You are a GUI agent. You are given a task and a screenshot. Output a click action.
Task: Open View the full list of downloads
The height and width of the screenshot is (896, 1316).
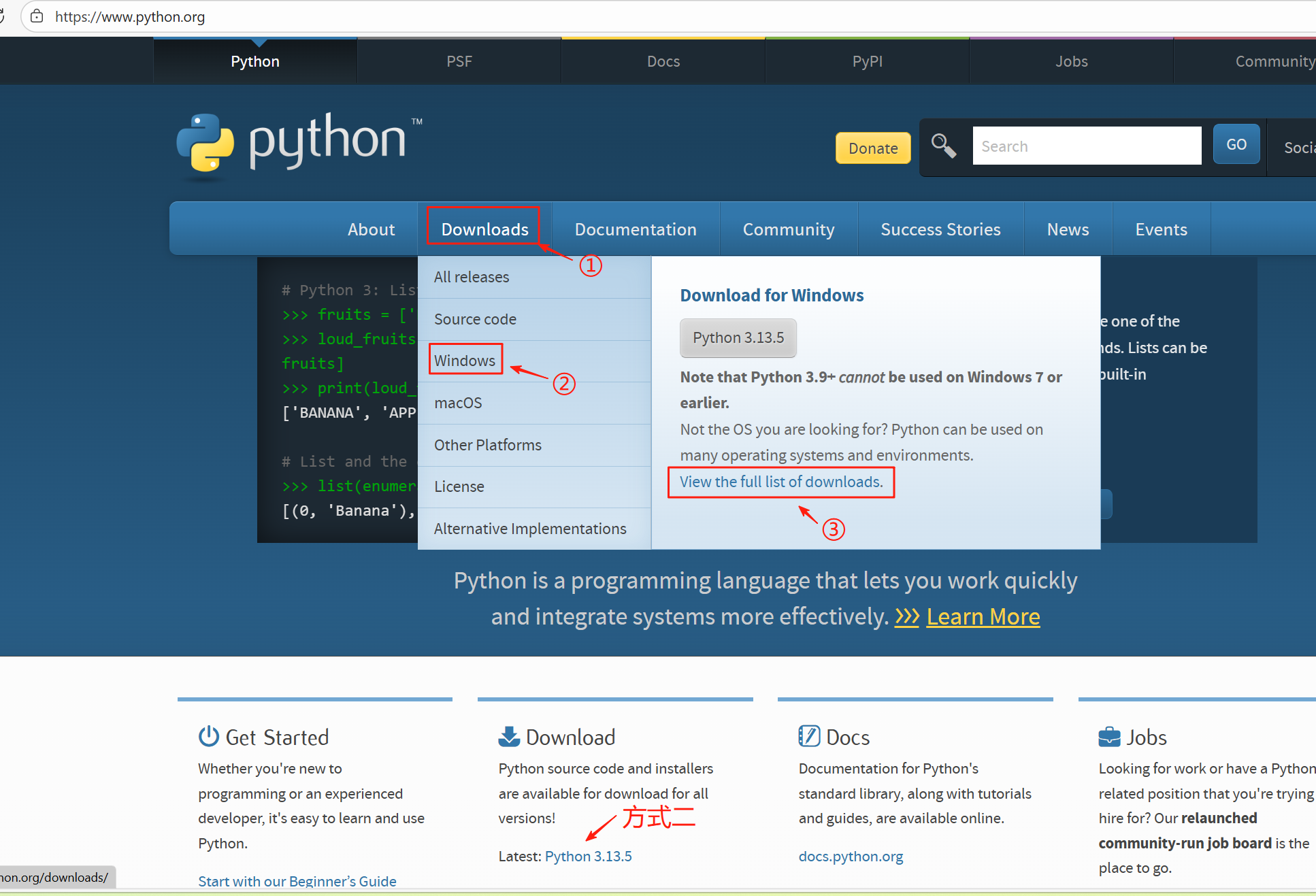click(x=781, y=482)
